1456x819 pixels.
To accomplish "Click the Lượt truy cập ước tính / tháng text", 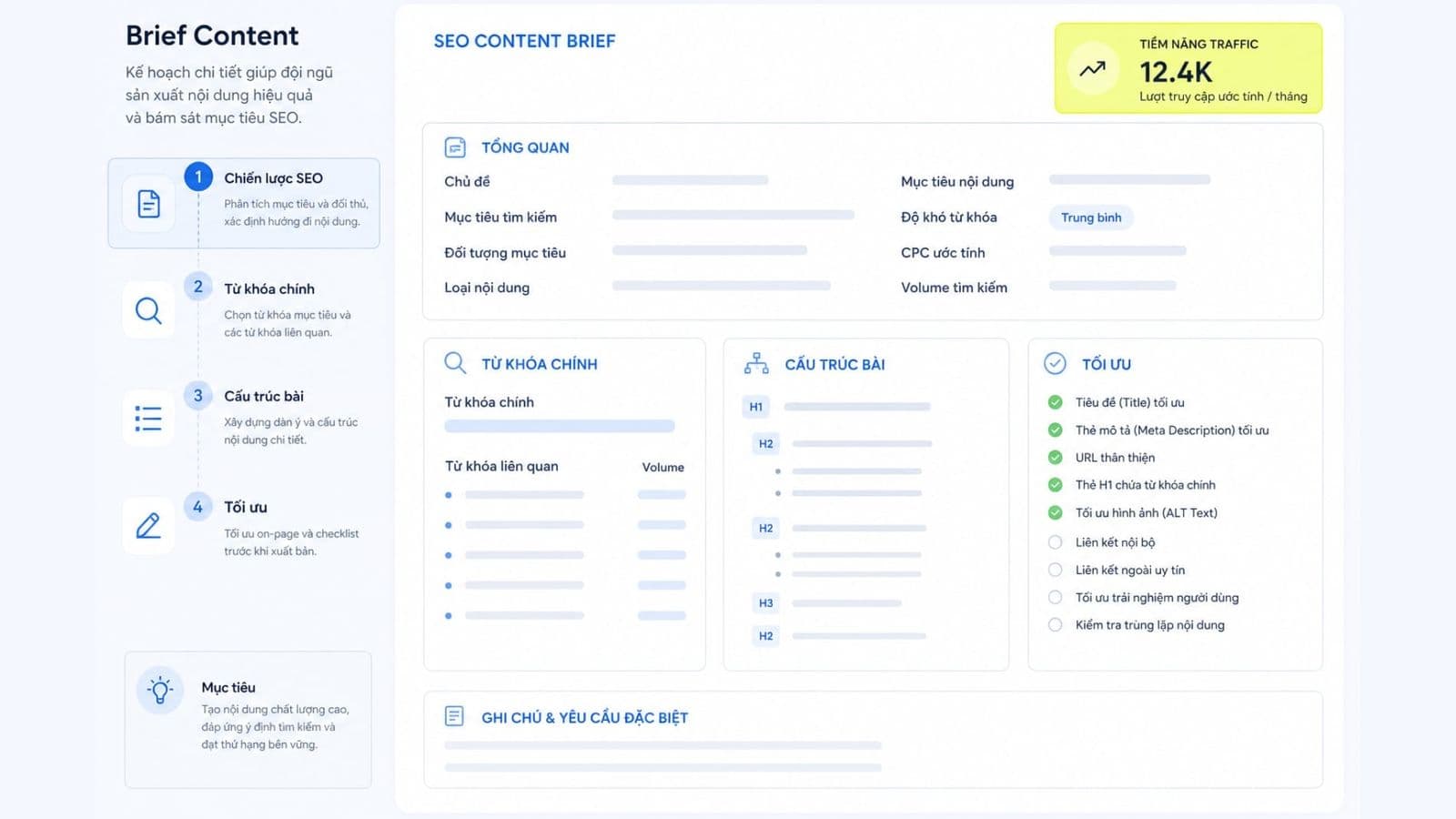I will coord(1223,96).
